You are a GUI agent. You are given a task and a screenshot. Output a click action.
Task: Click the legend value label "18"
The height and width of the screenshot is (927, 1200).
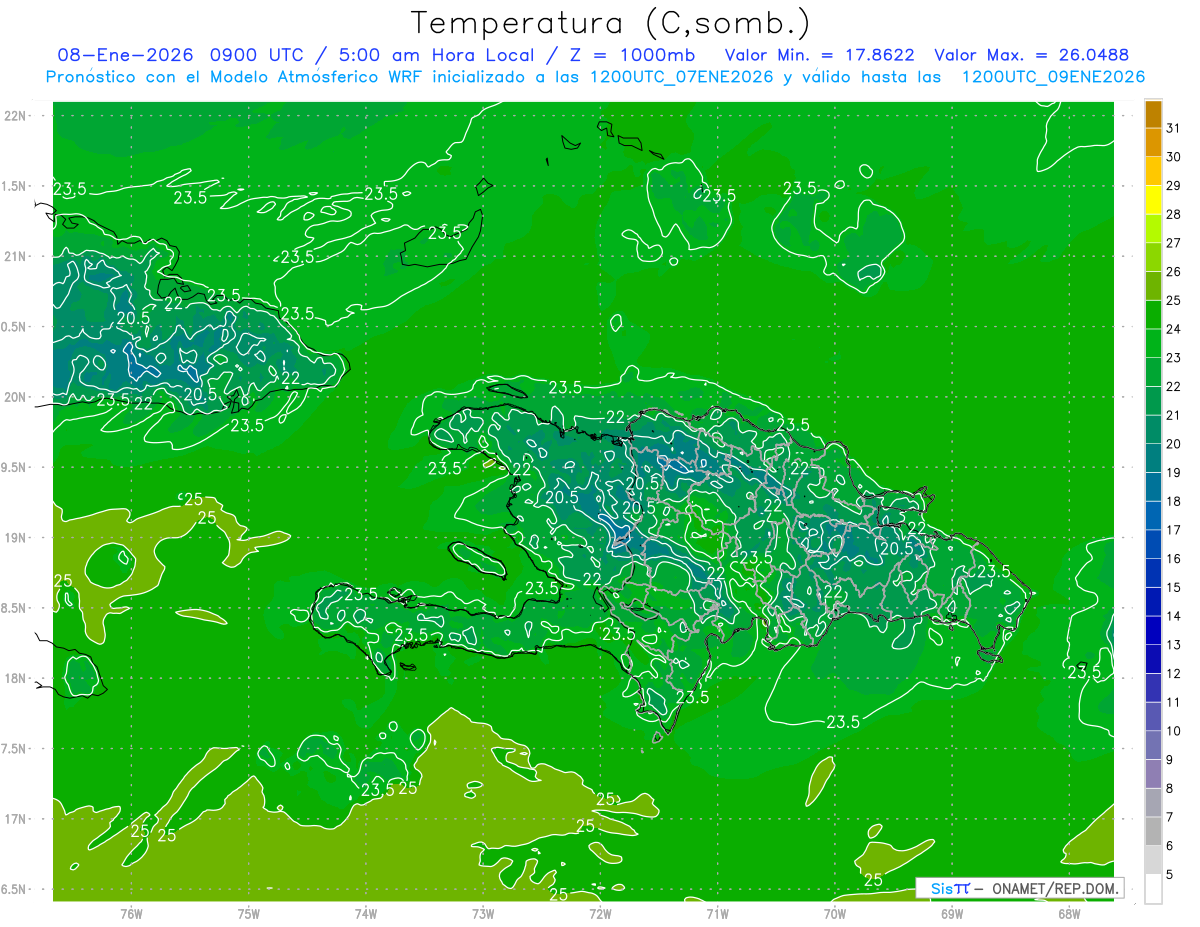[x=1174, y=501]
